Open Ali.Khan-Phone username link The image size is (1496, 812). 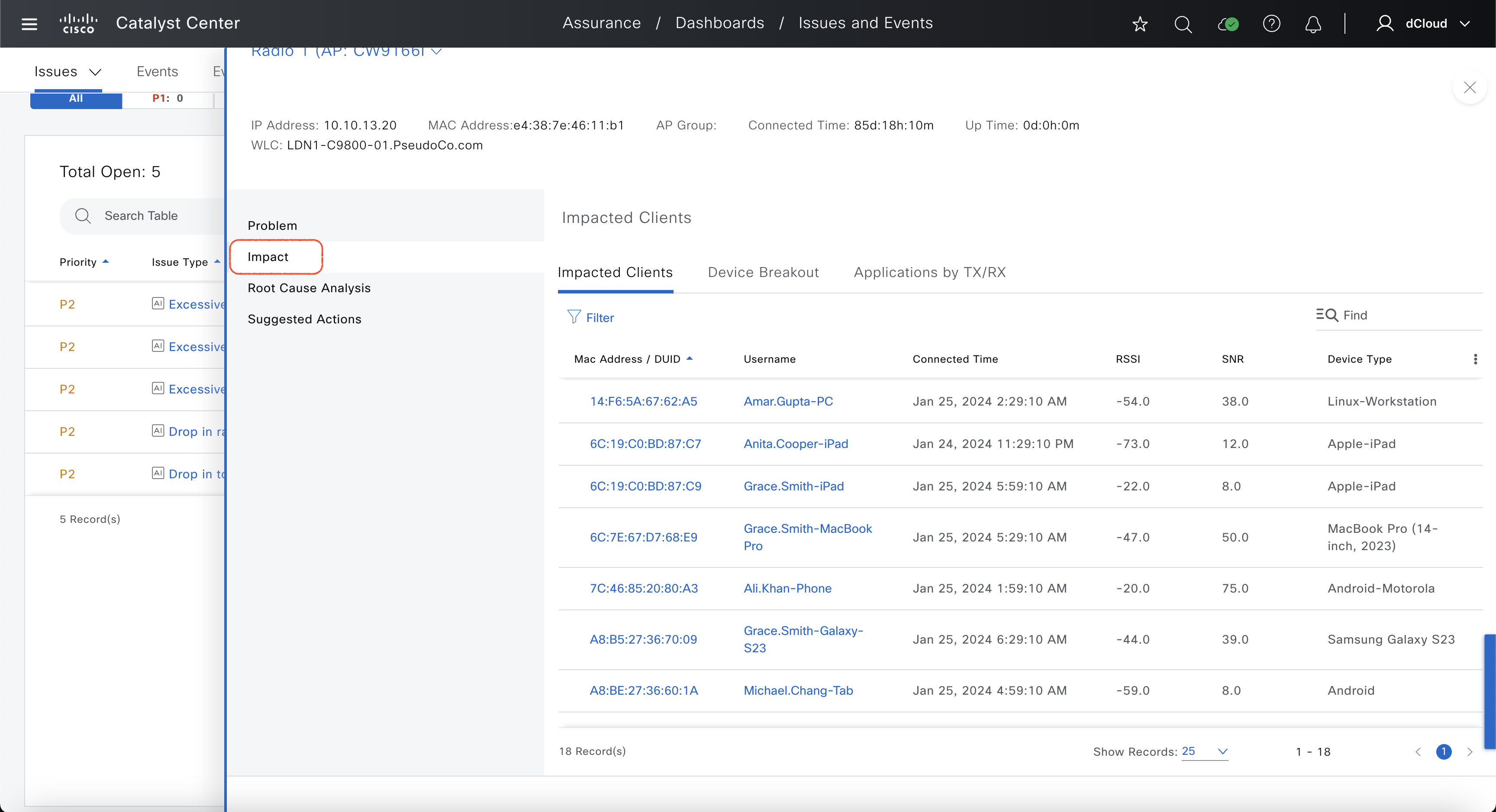(787, 588)
